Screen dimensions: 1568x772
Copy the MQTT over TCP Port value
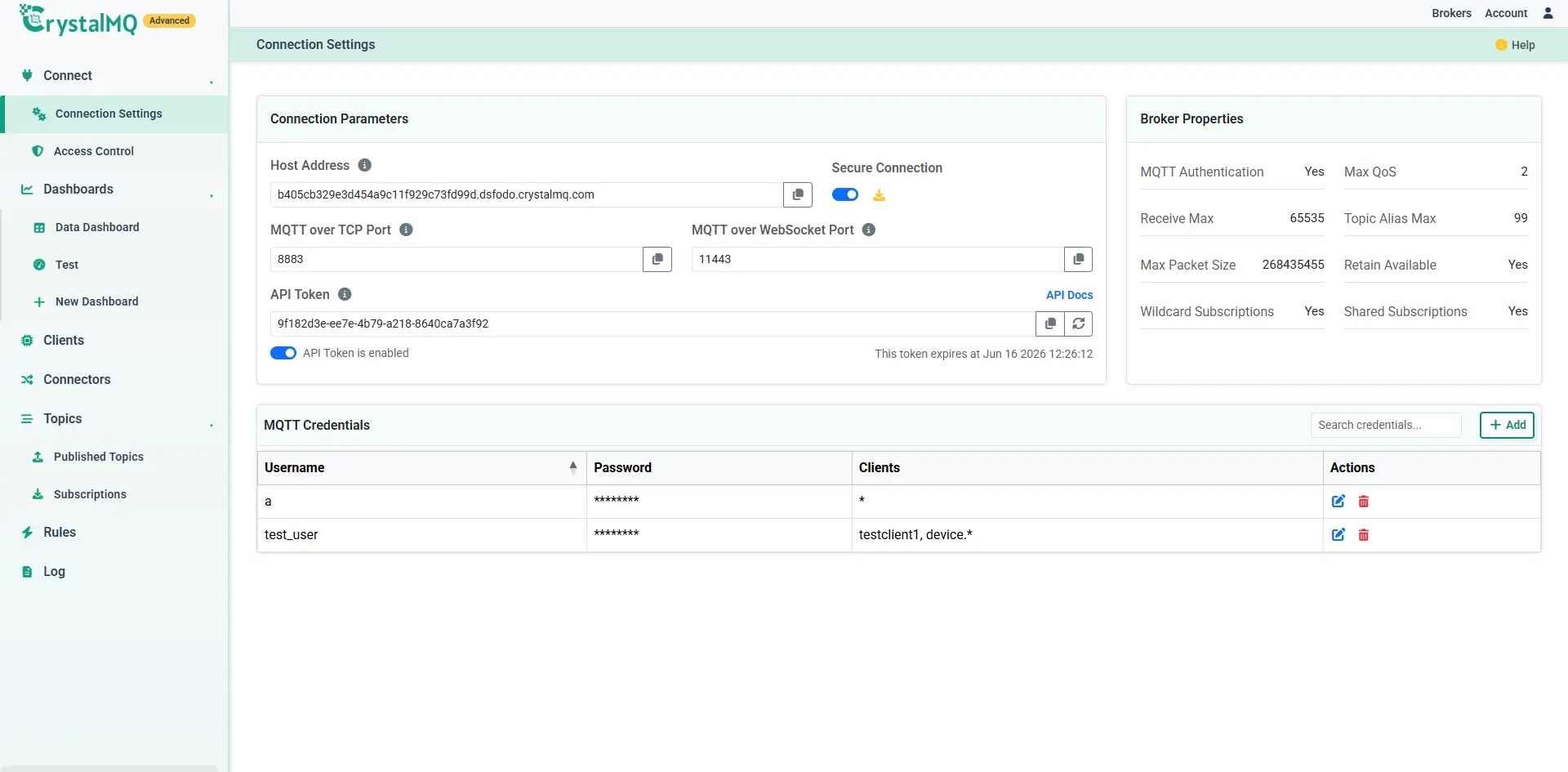657,259
